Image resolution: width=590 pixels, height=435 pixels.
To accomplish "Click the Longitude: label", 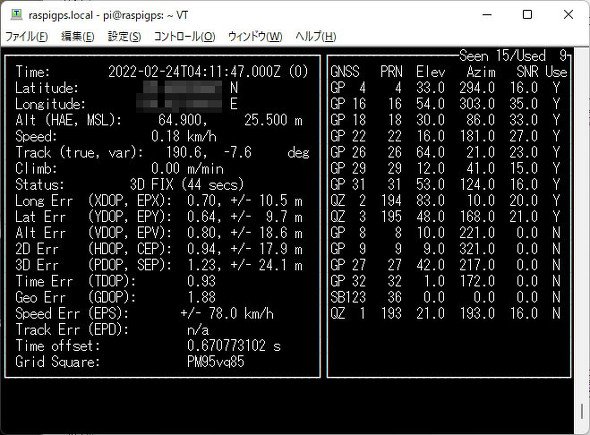I will coord(50,104).
